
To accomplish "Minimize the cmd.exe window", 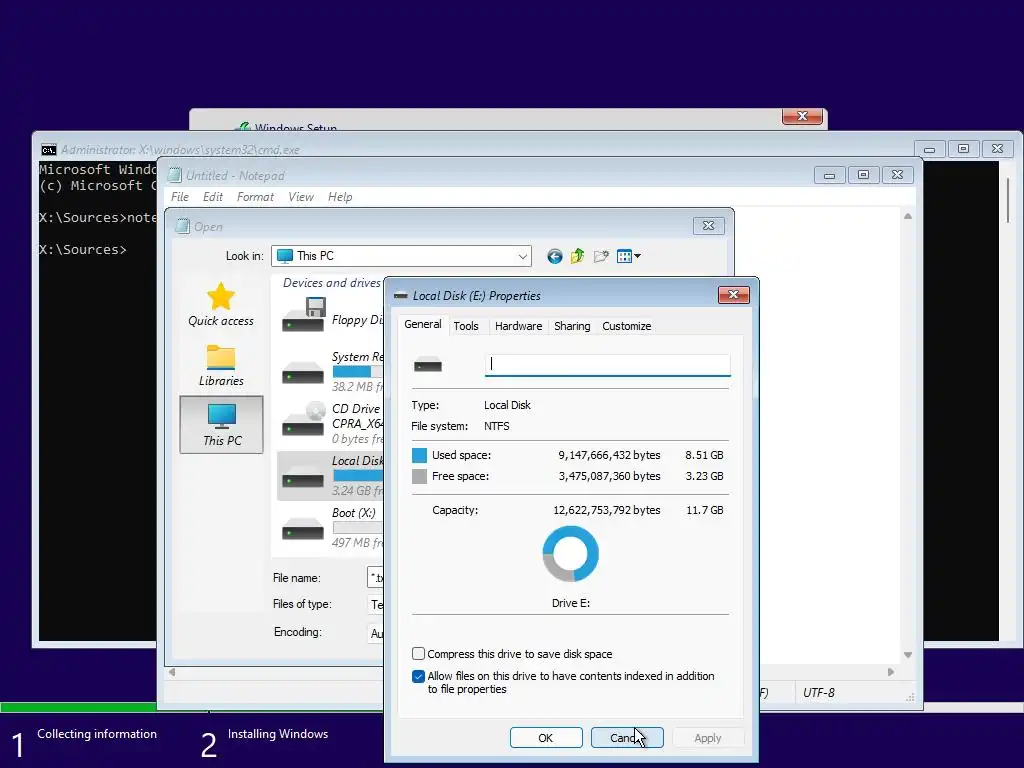I will coord(929,149).
